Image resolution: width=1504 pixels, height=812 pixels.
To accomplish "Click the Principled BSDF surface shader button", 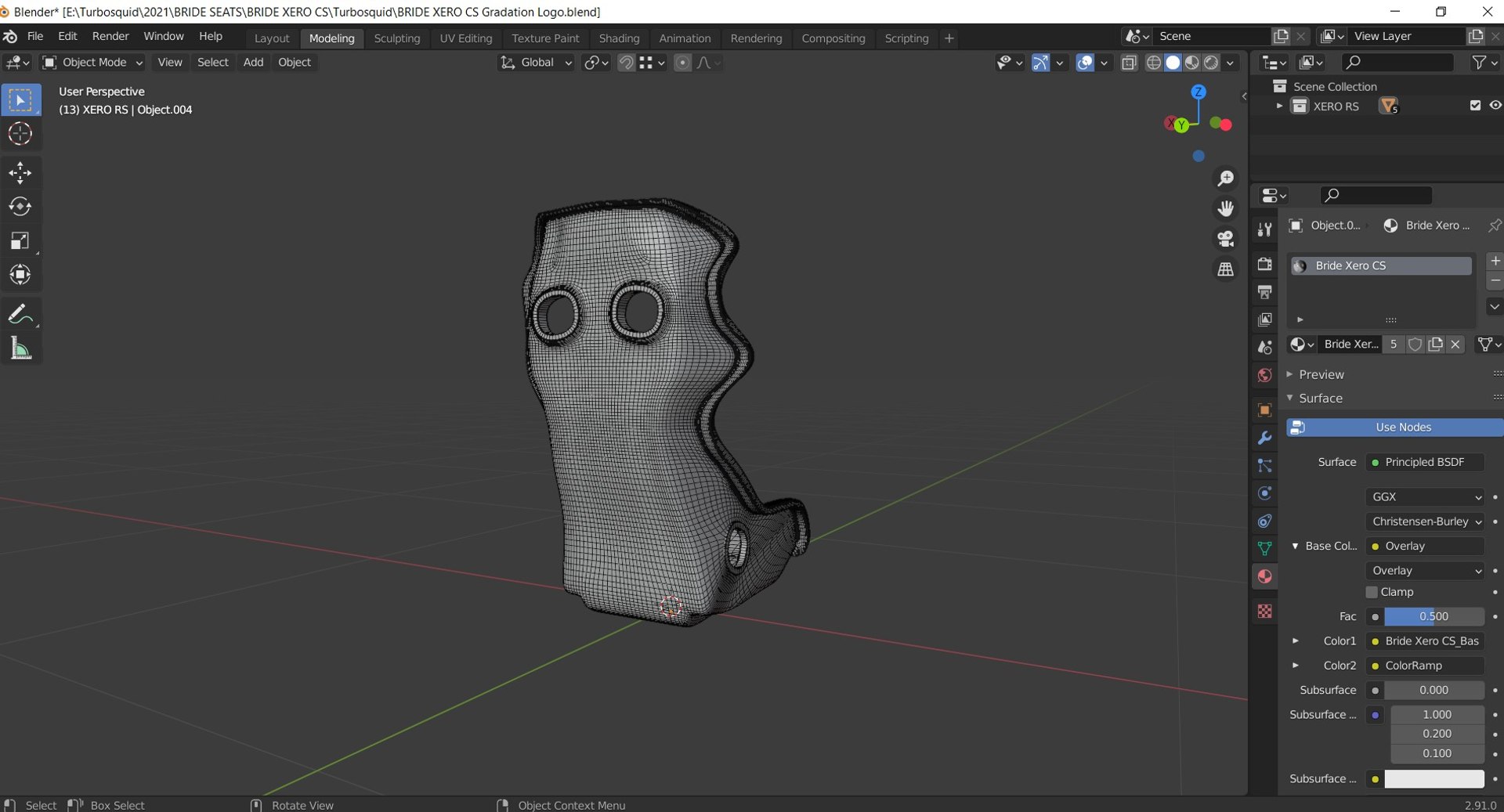I will [x=1425, y=462].
